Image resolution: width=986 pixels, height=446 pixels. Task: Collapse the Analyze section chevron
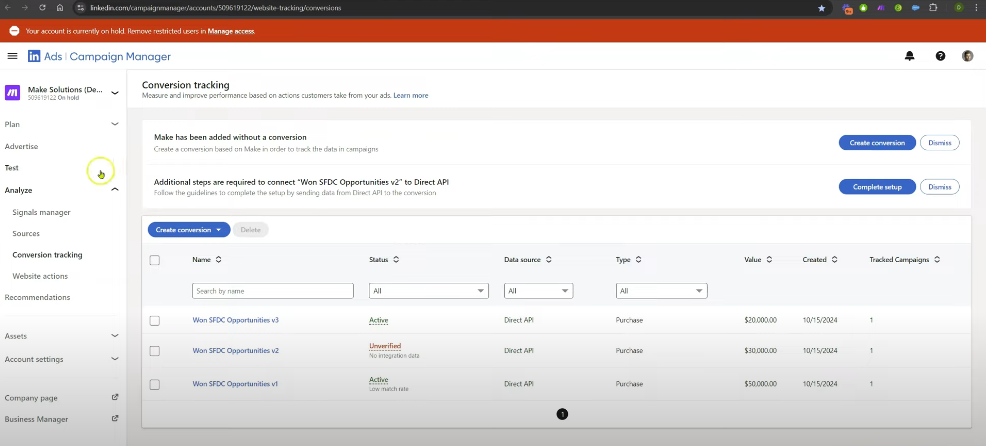[x=114, y=189]
